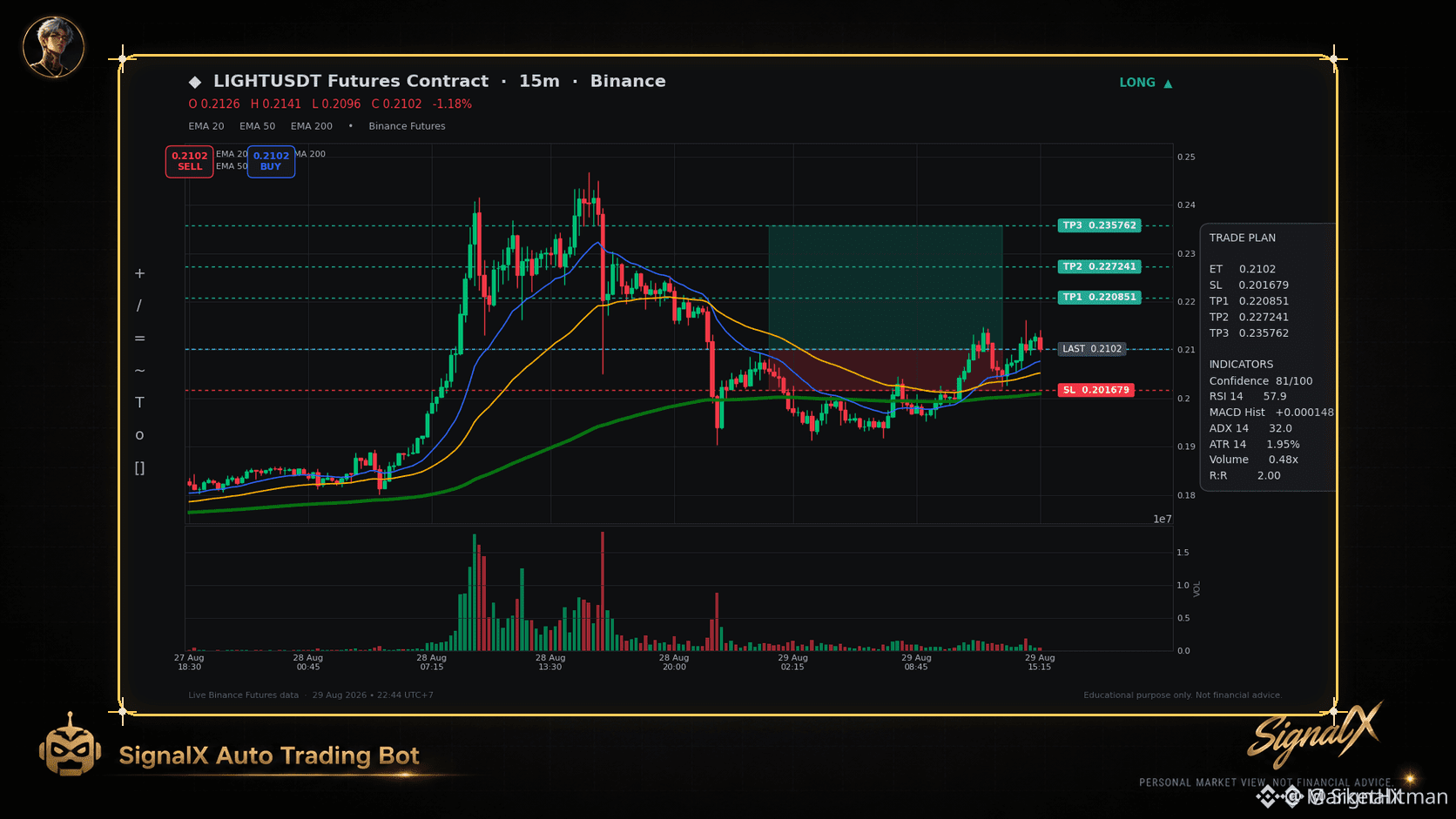
Task: Click the TP1 0.220851 row in trade plan
Action: (1249, 301)
